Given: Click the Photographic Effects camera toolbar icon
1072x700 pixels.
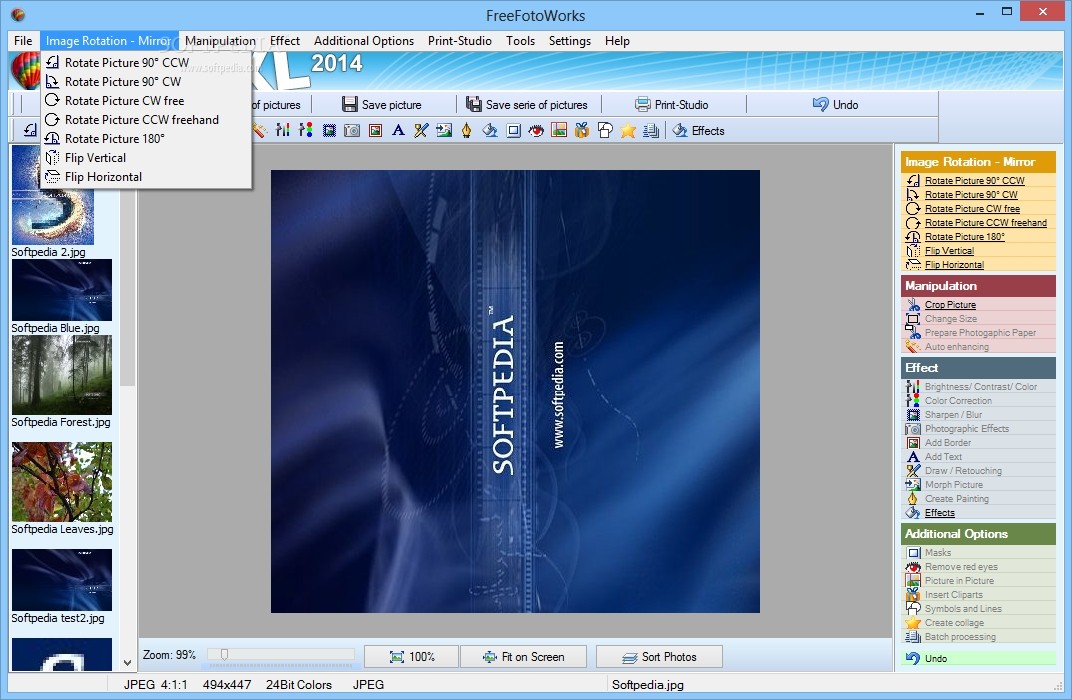Looking at the screenshot, I should click(352, 130).
